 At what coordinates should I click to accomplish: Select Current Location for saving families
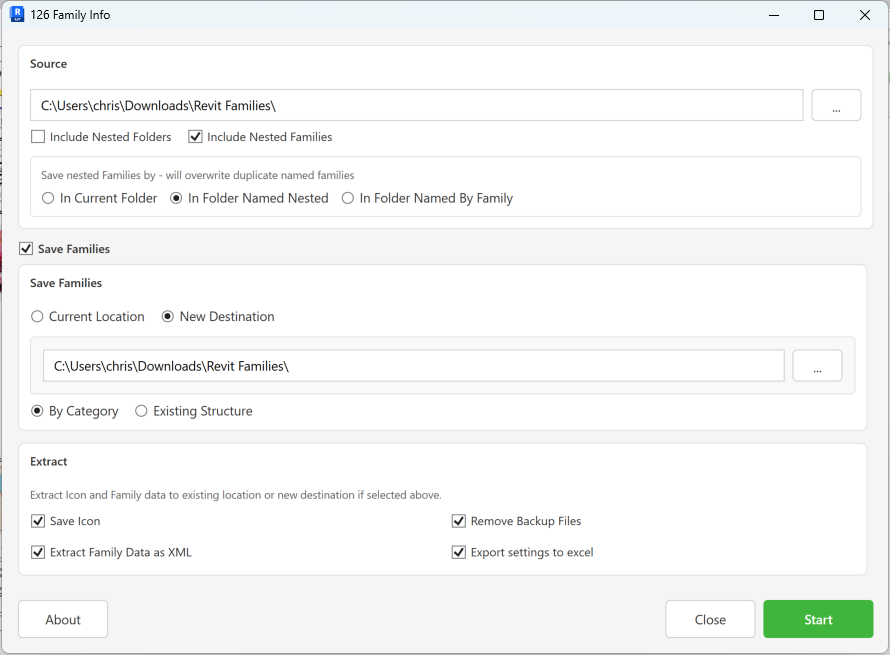36,316
